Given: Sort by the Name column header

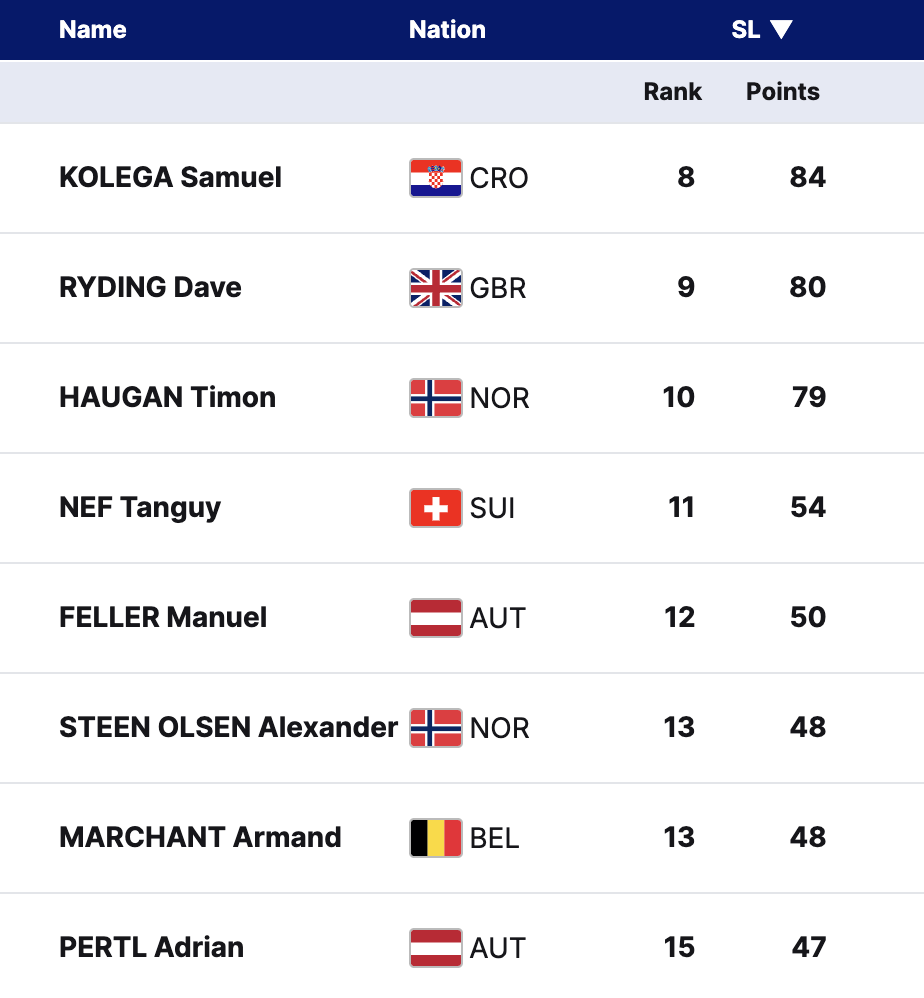Looking at the screenshot, I should click(x=93, y=30).
